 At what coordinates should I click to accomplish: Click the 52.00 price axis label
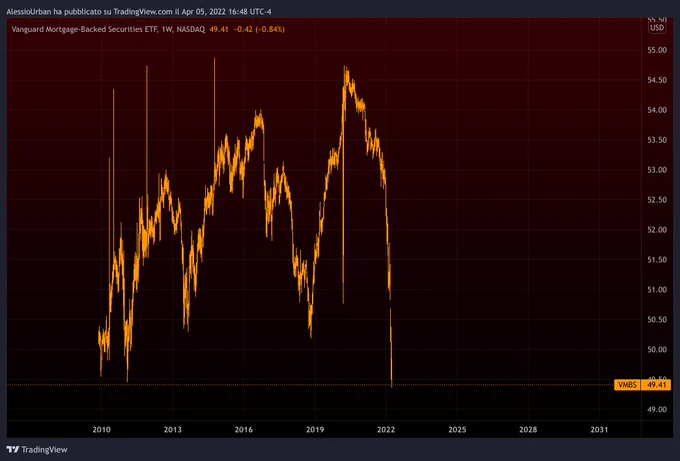click(x=657, y=230)
